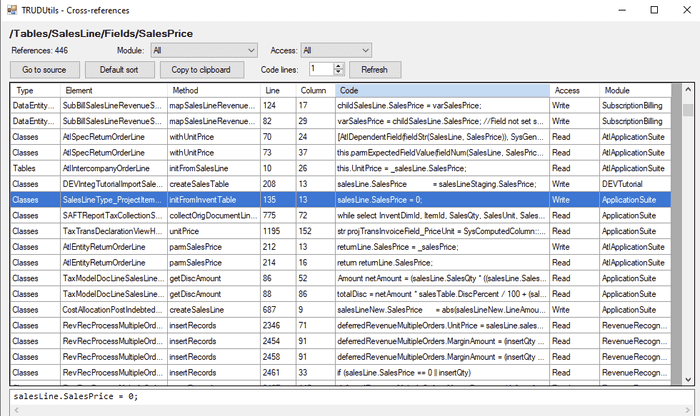The width and height of the screenshot is (700, 416).
Task: Decrease Code lines with down arrow
Action: tap(339, 73)
